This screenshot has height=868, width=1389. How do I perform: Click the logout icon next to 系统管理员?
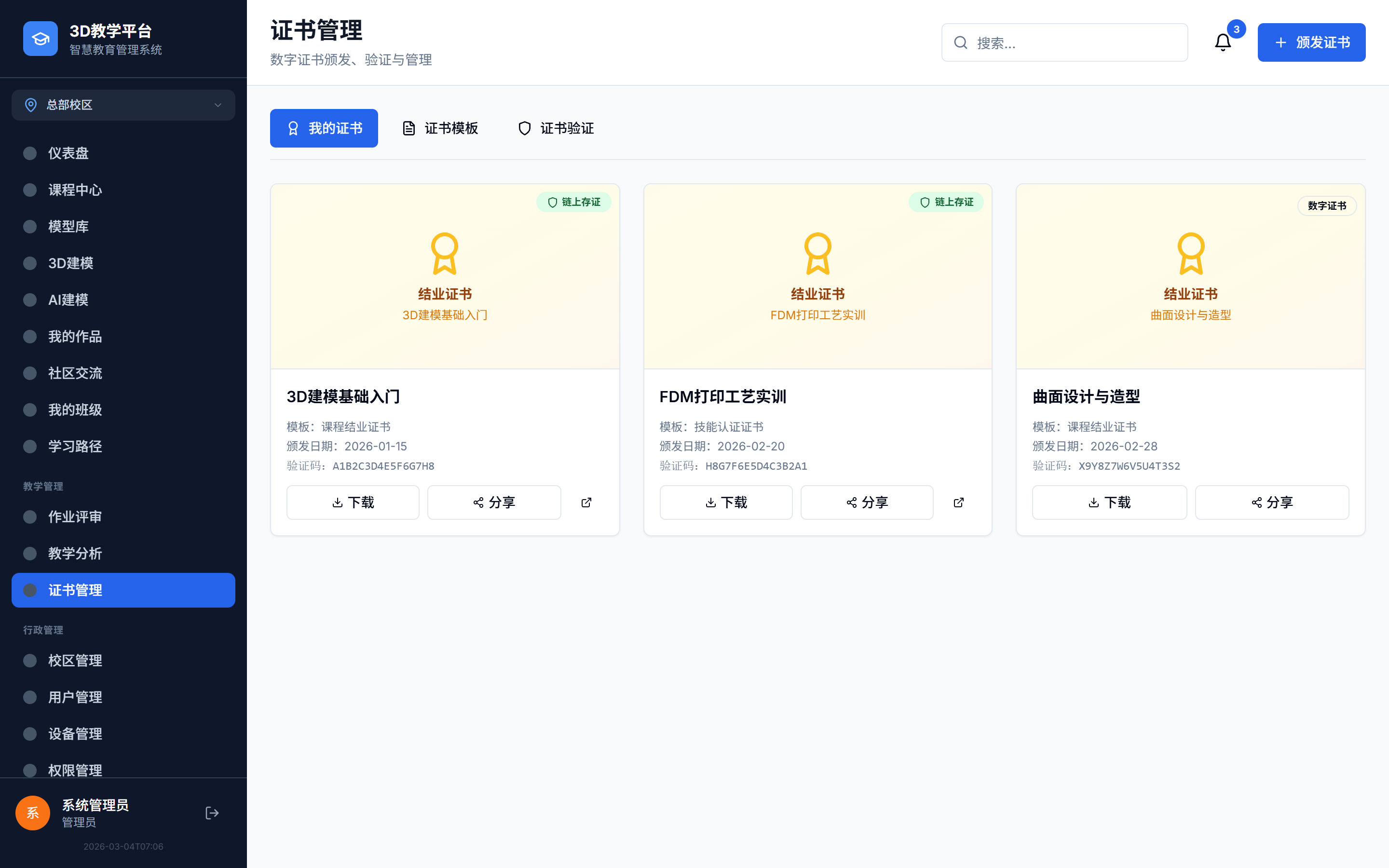[x=212, y=813]
